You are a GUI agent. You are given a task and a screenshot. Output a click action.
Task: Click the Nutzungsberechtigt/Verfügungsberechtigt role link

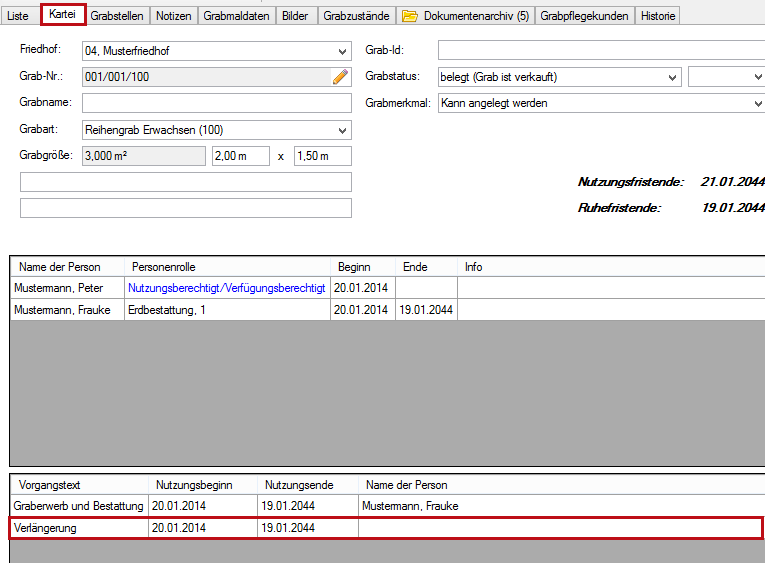point(227,288)
